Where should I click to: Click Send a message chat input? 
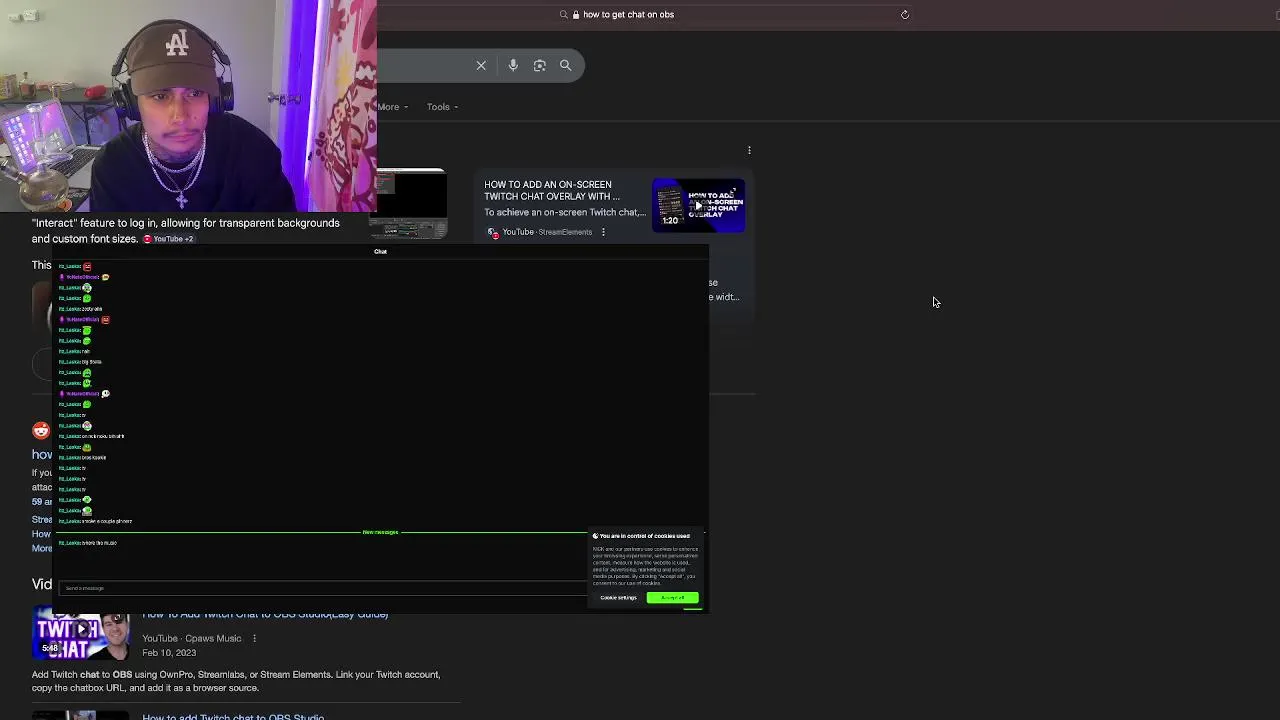(322, 588)
